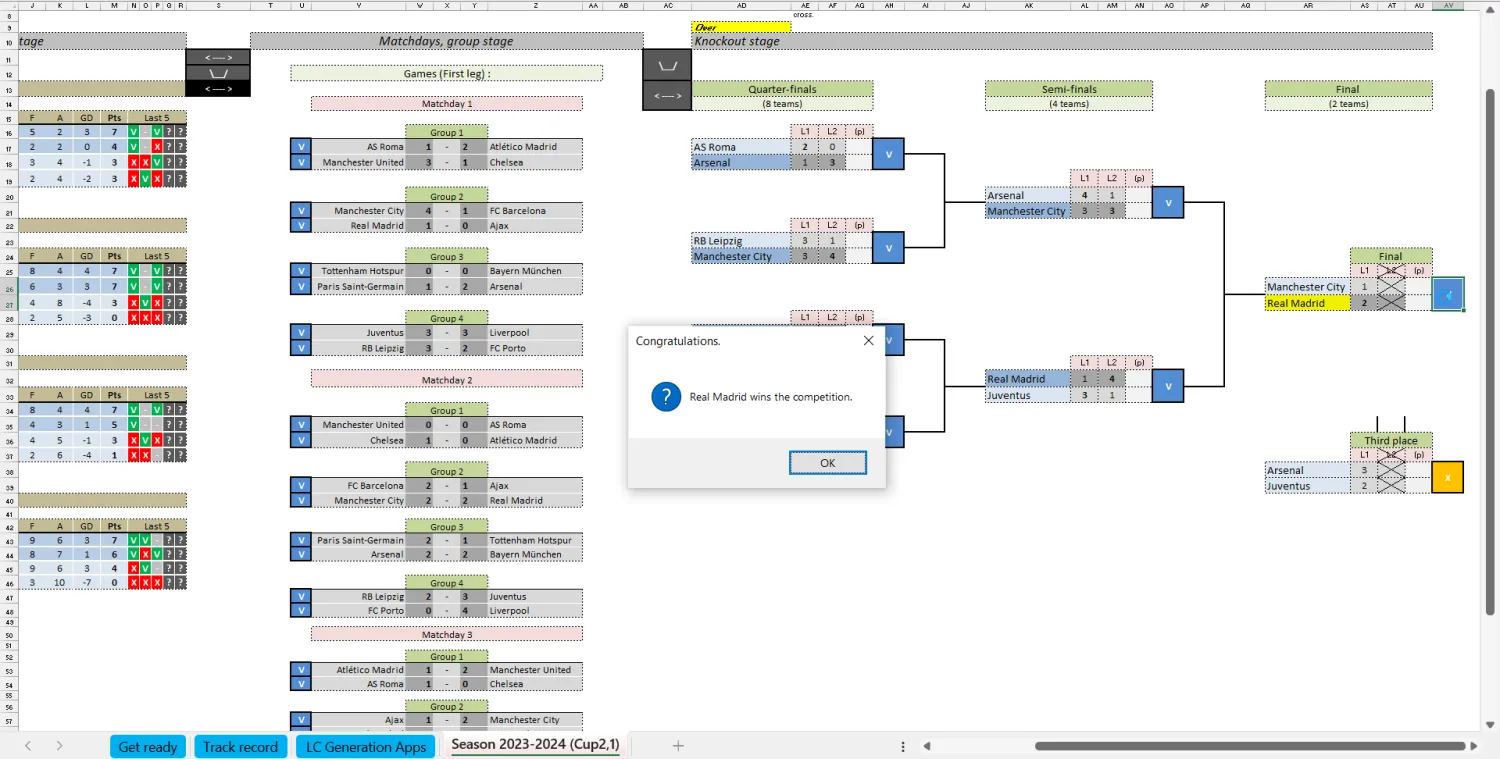
Task: Click the V button beside AS Roma vs Chelsea, Matchday 3
Action: click(300, 684)
